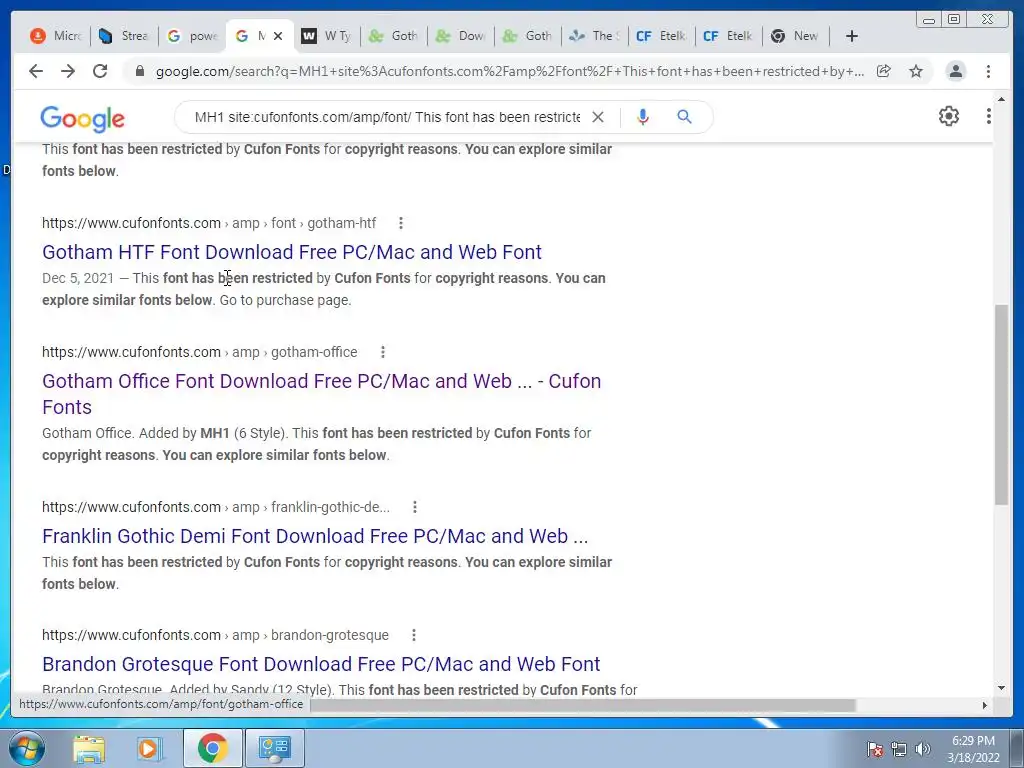Viewport: 1024px width, 768px height.
Task: Open the control panel taskbar program
Action: [x=274, y=748]
